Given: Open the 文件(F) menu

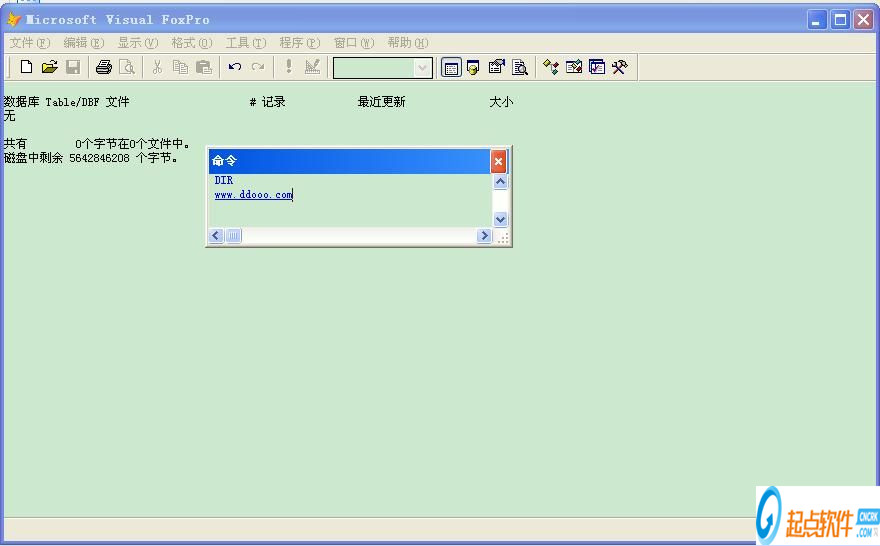Looking at the screenshot, I should click(29, 43).
